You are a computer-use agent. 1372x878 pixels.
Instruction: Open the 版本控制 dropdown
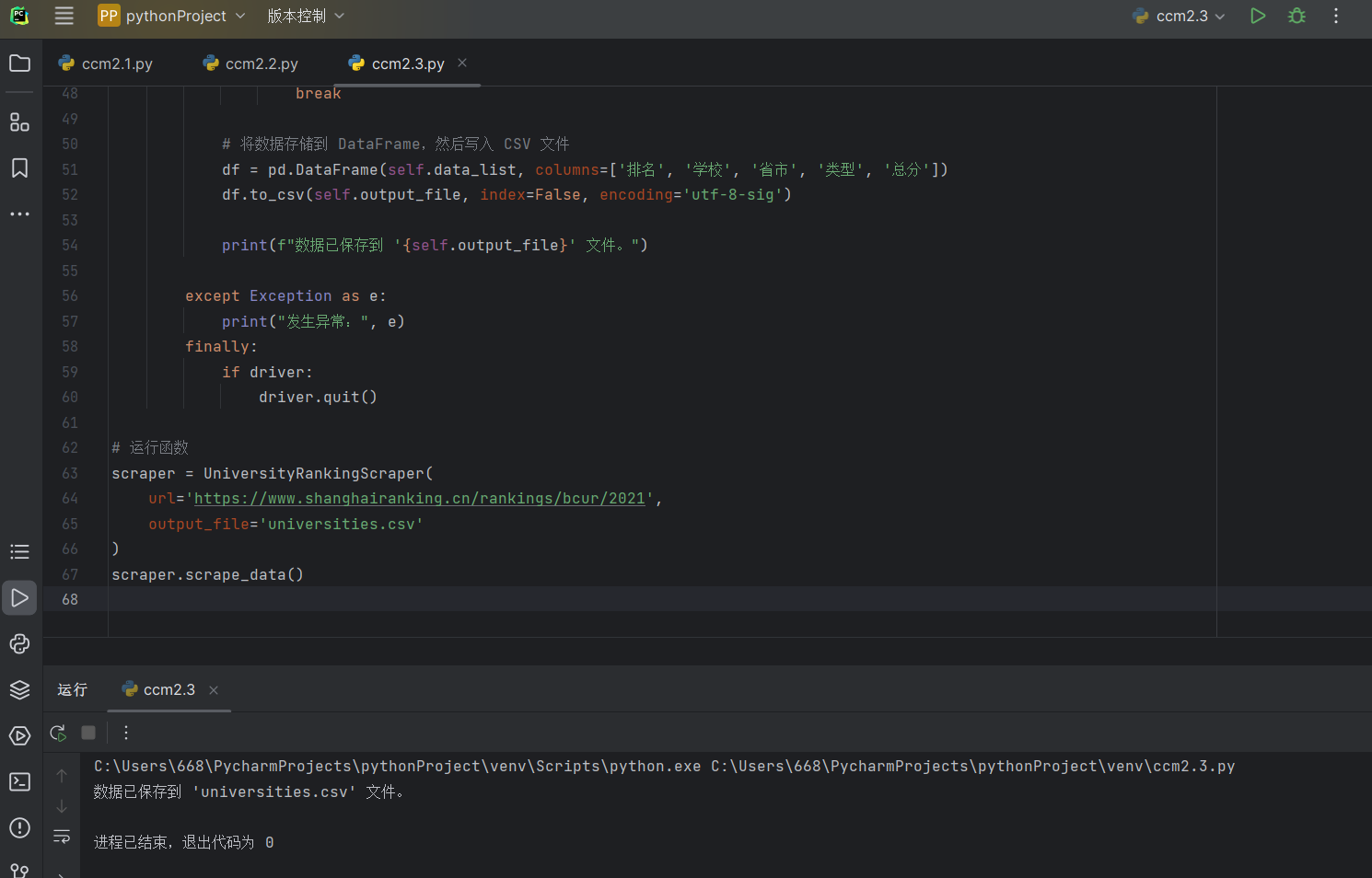[x=306, y=16]
